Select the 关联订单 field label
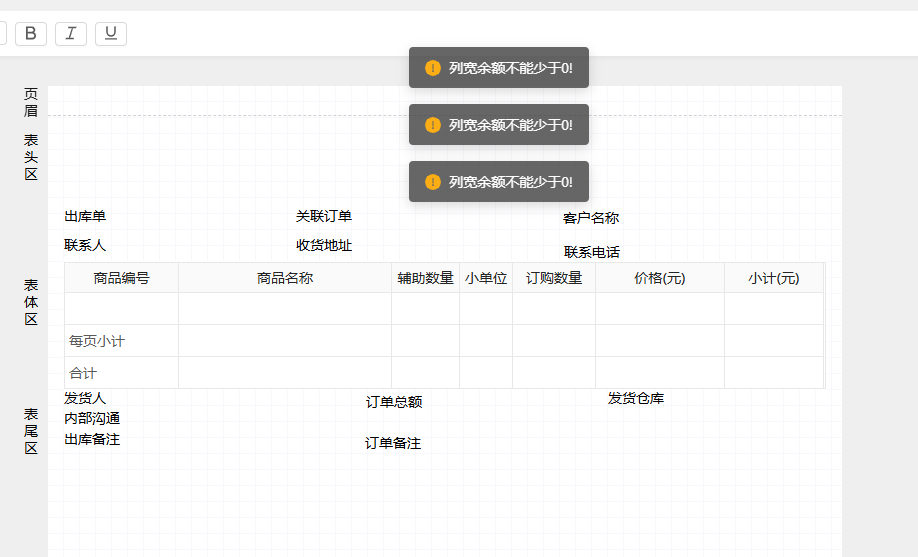The image size is (918, 557). tap(324, 216)
